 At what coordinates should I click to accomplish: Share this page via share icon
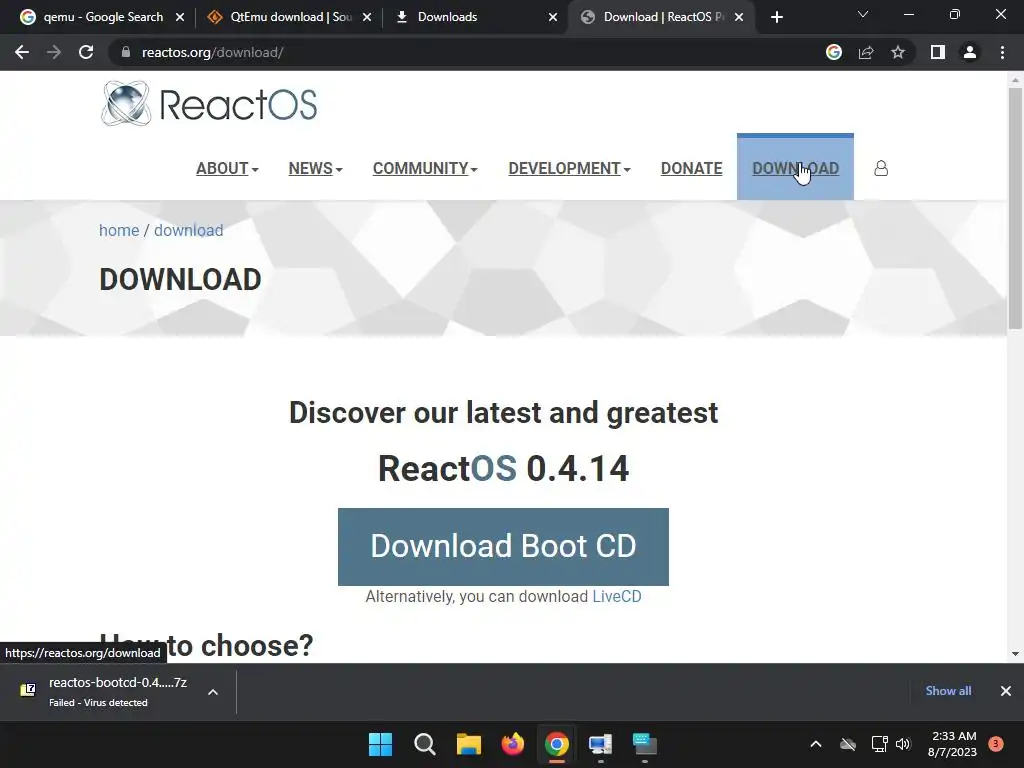[x=866, y=52]
